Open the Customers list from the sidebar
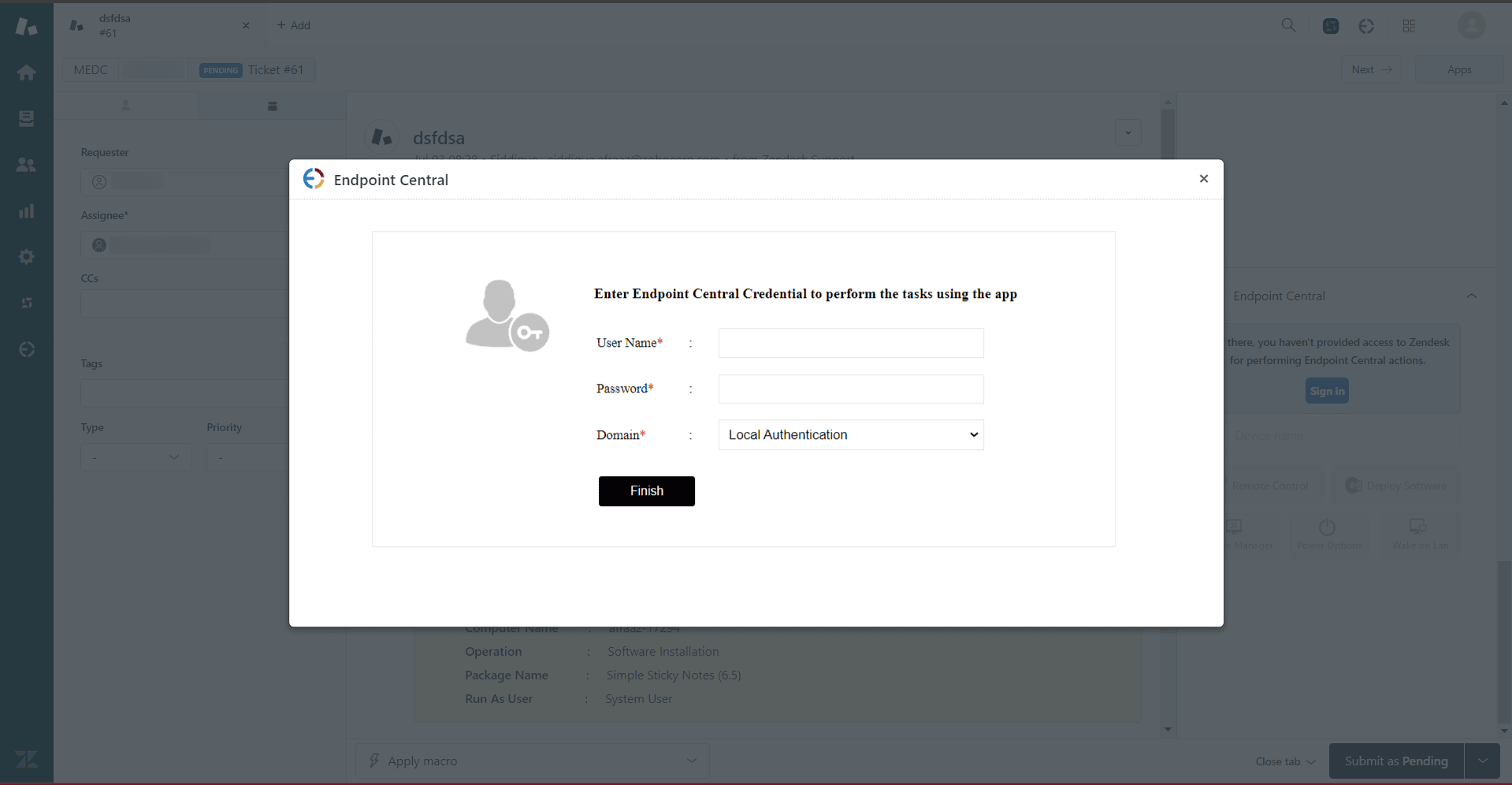This screenshot has height=785, width=1512. [26, 165]
